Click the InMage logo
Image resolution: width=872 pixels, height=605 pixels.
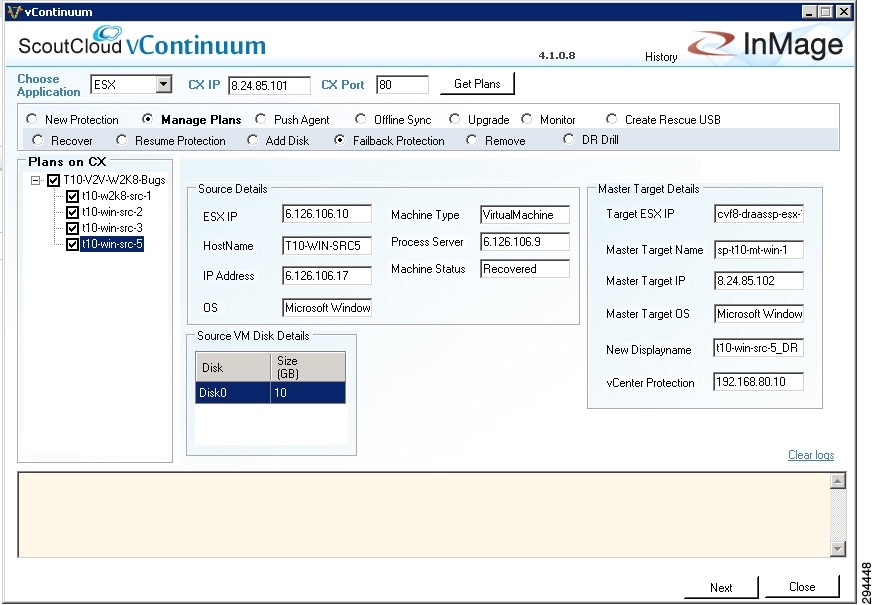tap(766, 44)
